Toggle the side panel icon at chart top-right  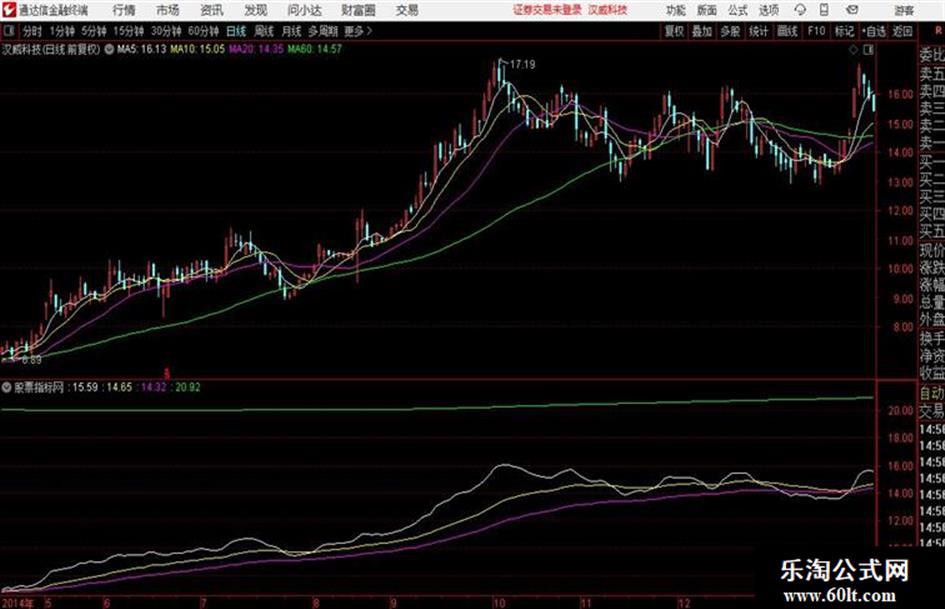868,50
